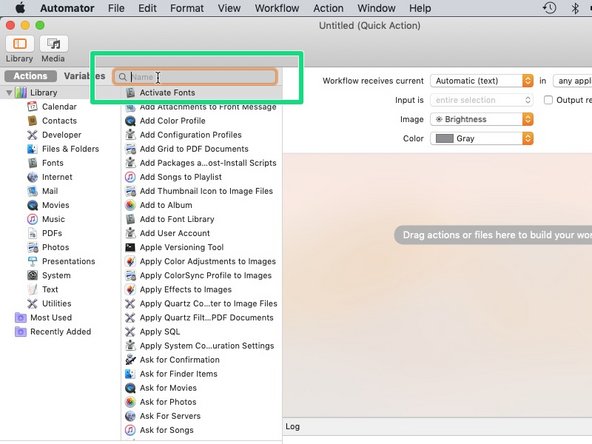
Task: Select the Developer library category icon
Action: tap(32, 135)
